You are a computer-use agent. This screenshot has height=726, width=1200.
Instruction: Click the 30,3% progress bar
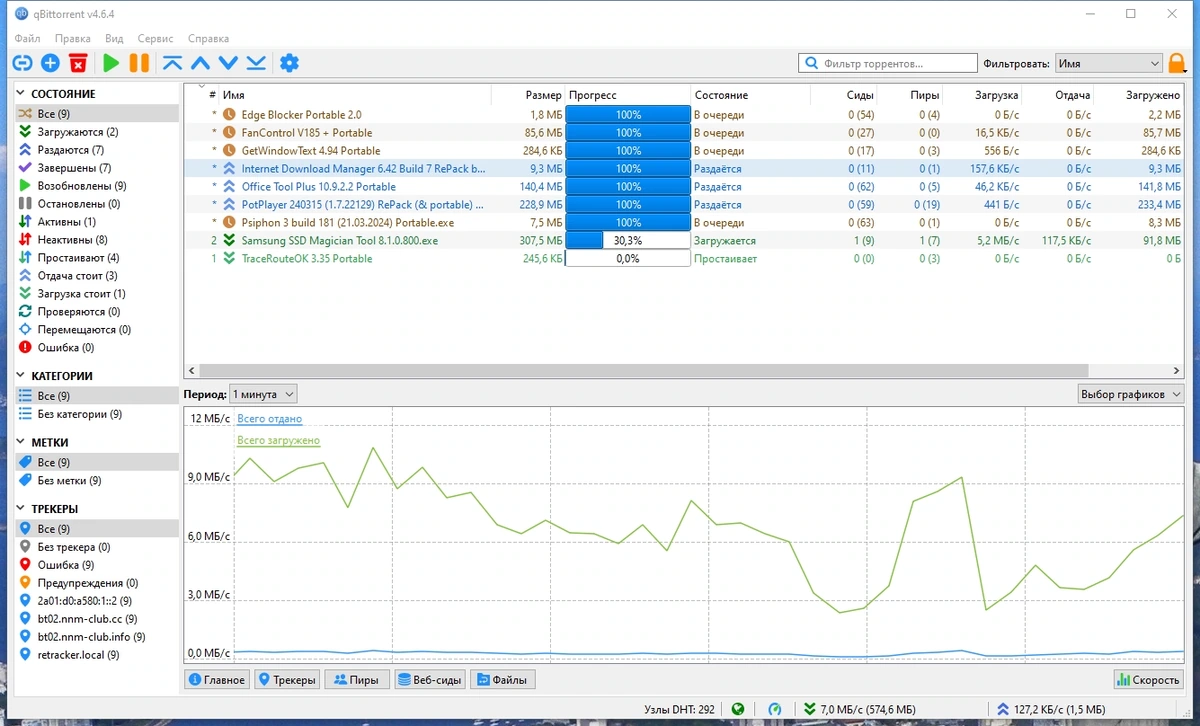coord(628,241)
